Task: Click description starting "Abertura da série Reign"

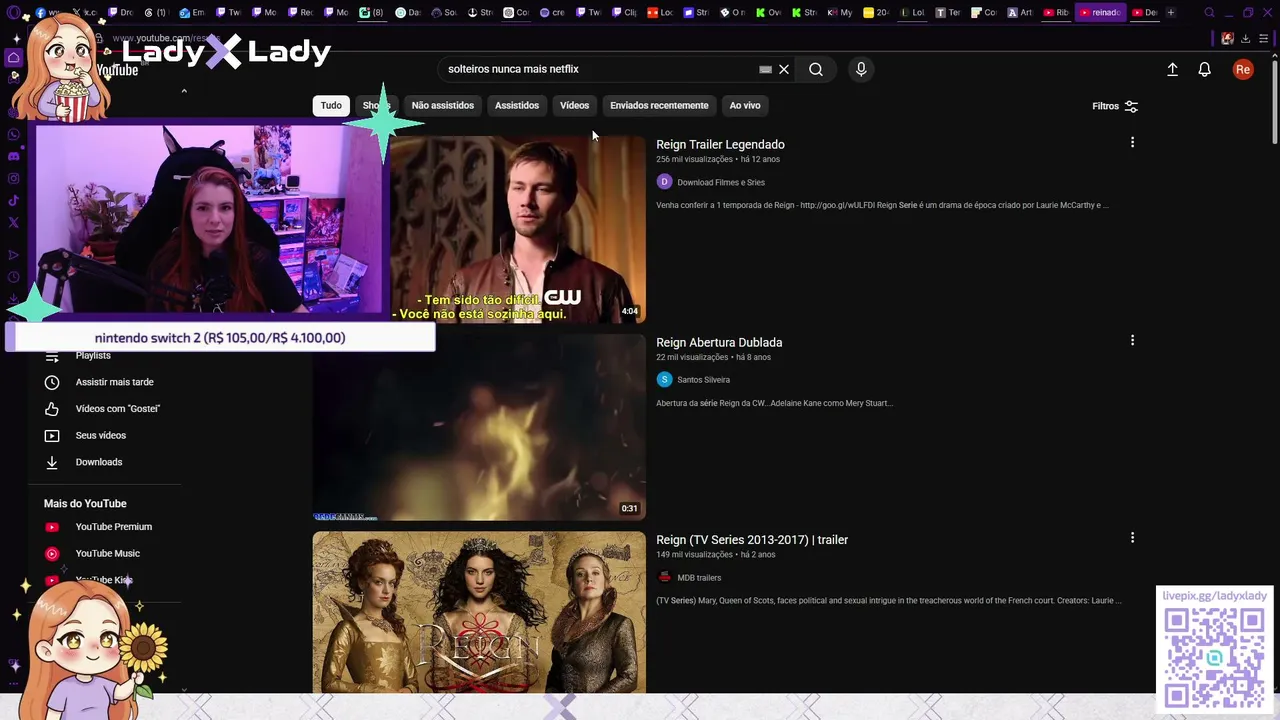Action: (x=774, y=404)
